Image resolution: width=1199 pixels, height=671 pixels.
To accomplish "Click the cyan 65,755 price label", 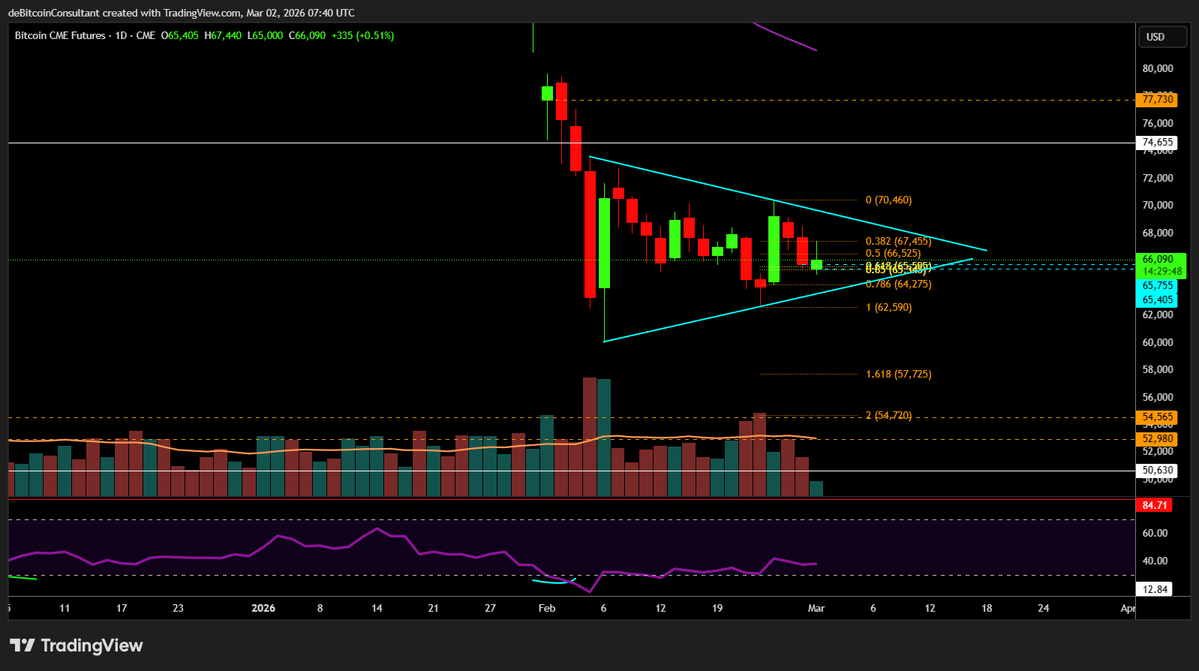I will tap(1157, 286).
